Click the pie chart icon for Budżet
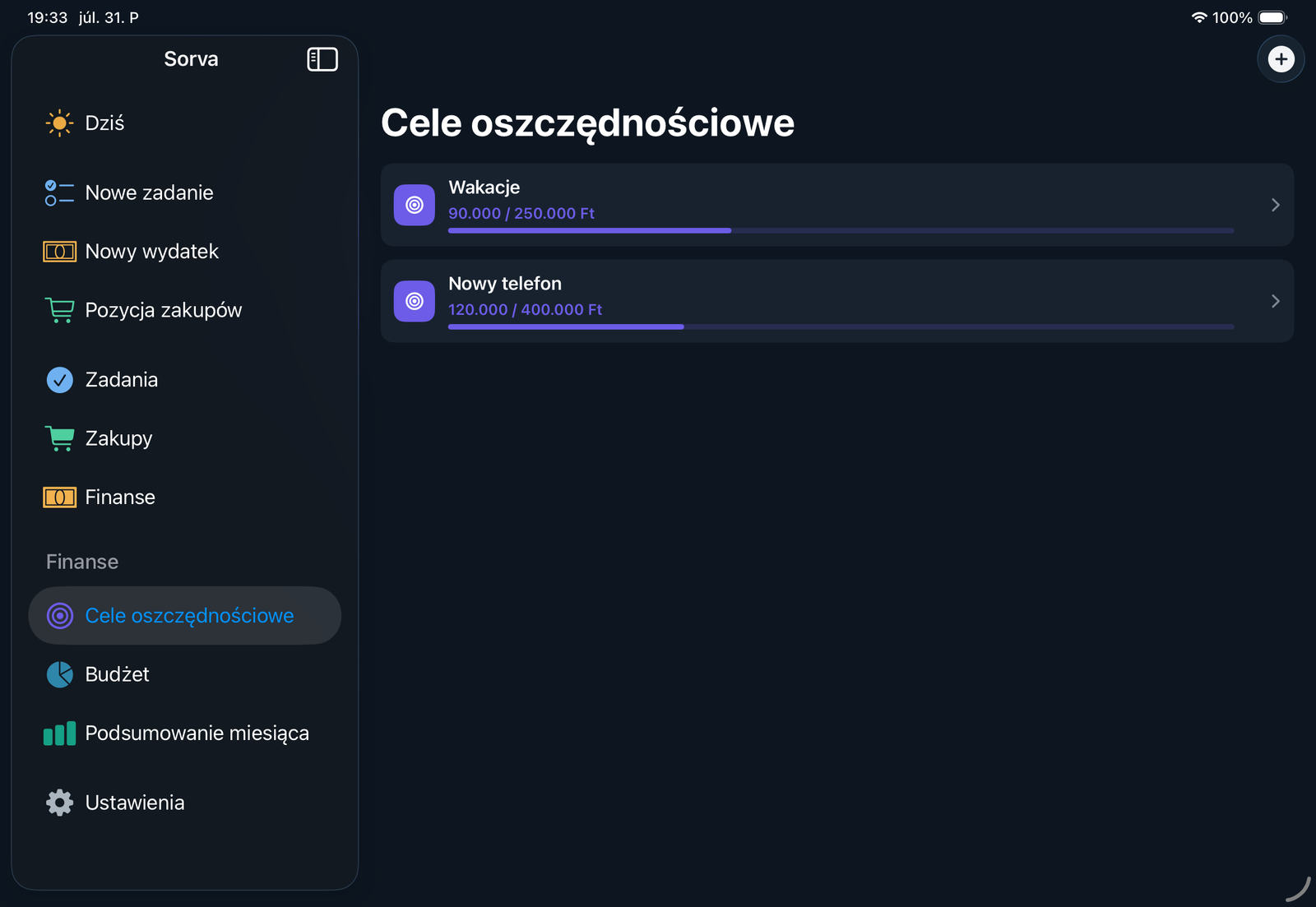 (x=59, y=674)
